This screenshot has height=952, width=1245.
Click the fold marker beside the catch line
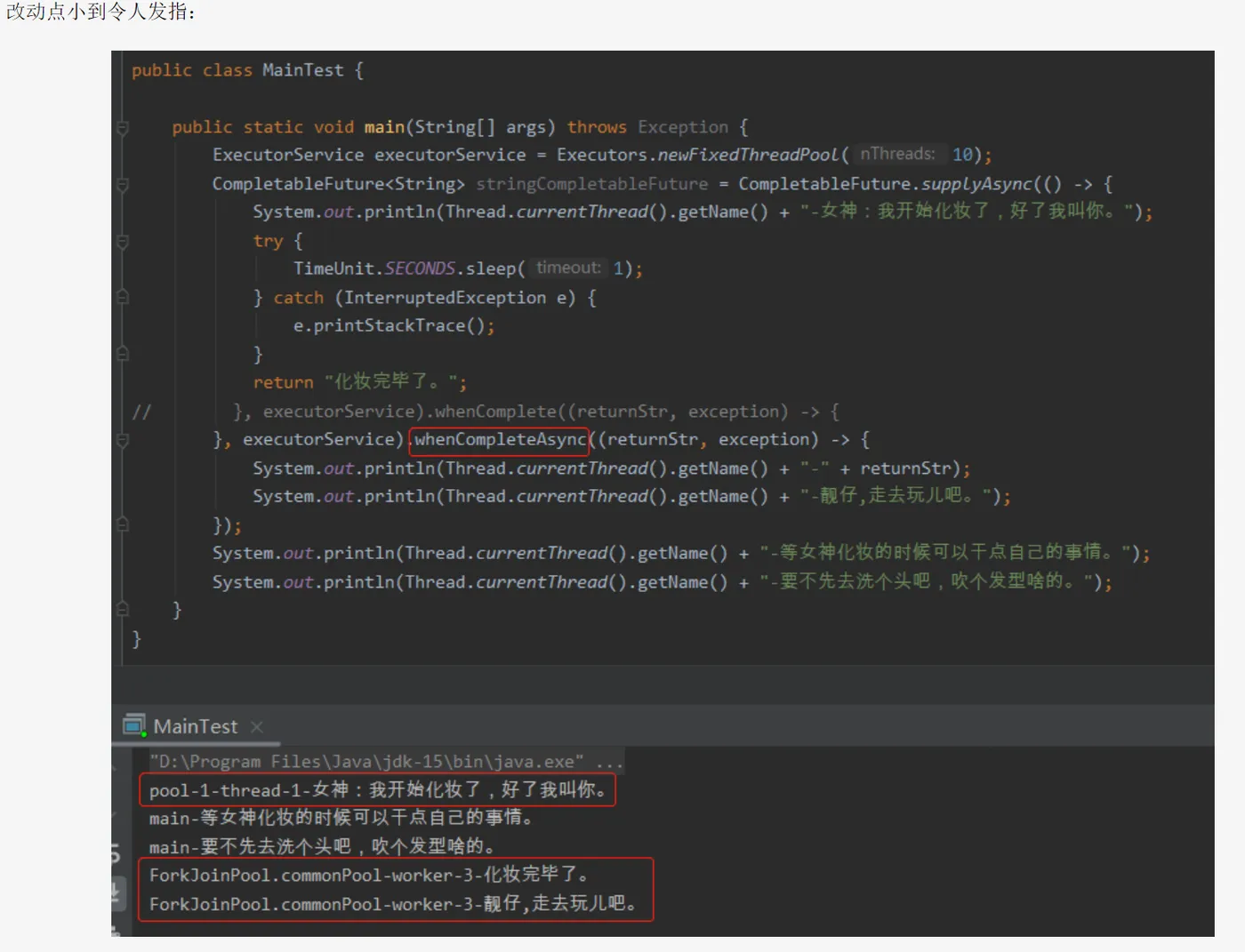123,298
